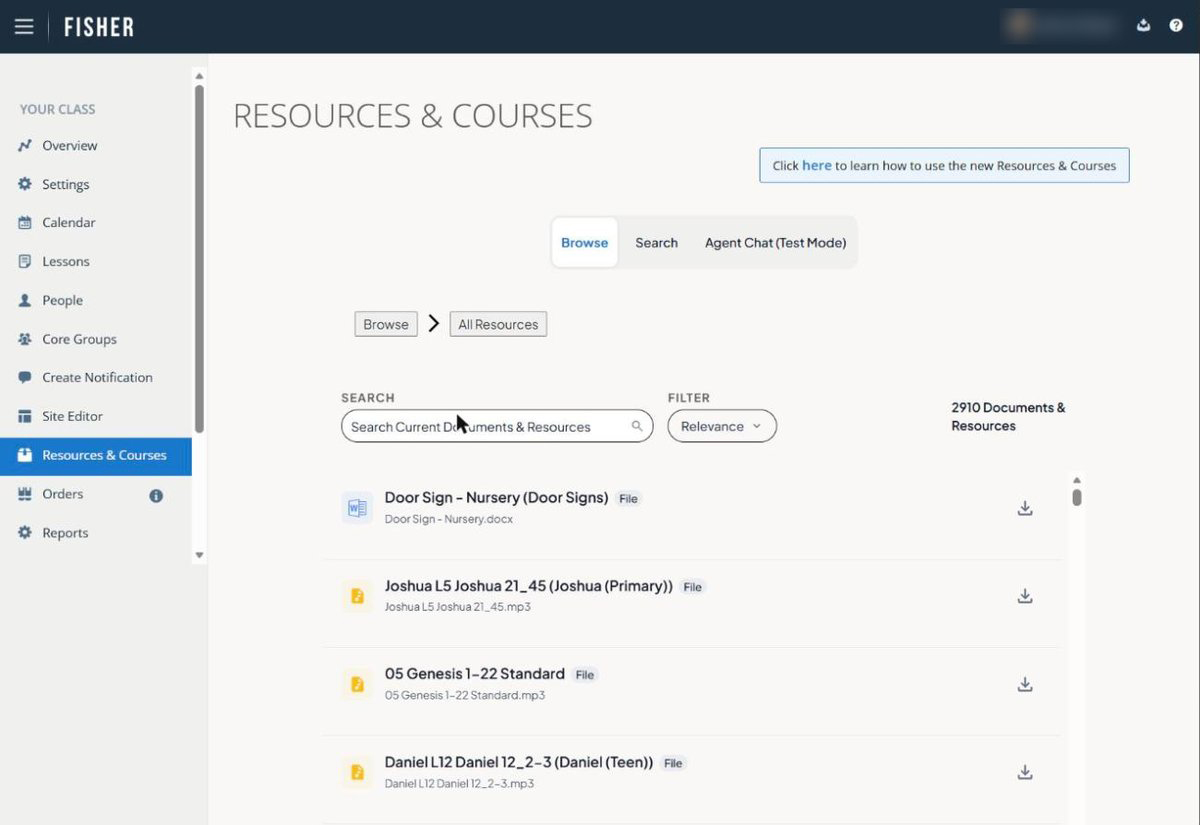Screen dimensions: 1200x825
Task: Open Orders in sidebar
Action: coord(63,495)
